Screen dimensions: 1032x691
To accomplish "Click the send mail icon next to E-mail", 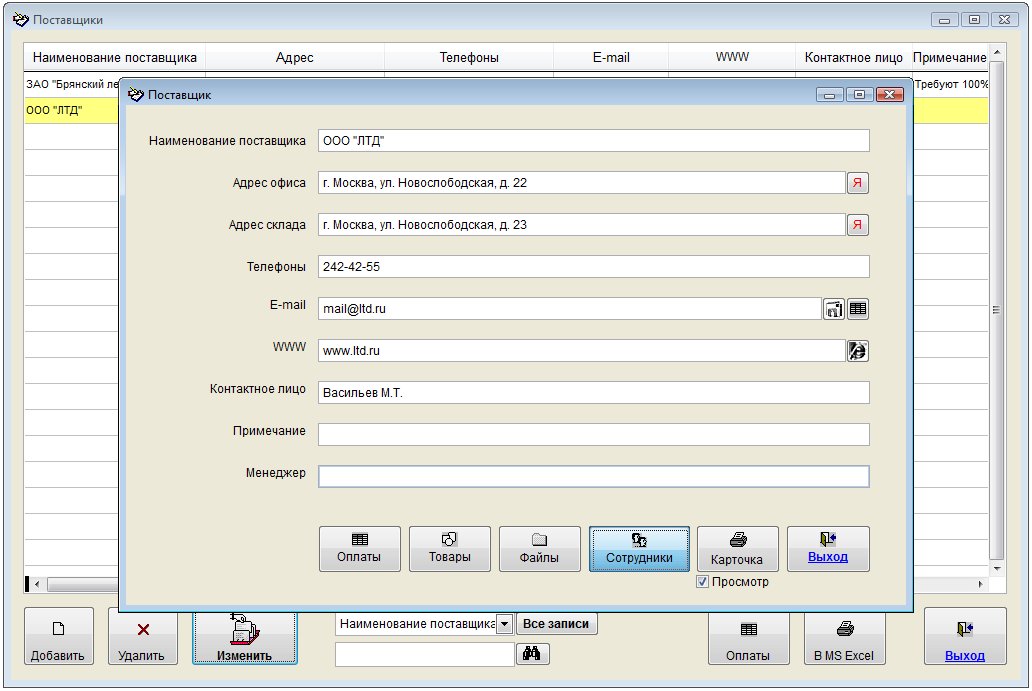I will coord(833,309).
